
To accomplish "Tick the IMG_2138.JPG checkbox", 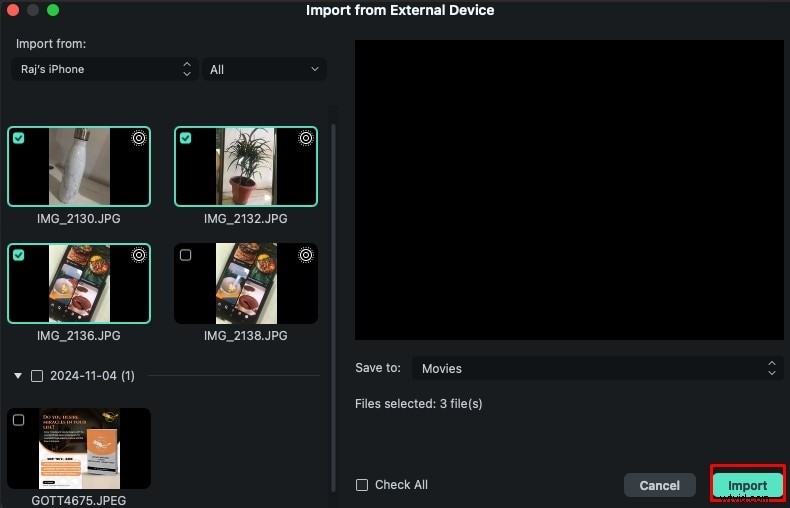I will click(185, 255).
